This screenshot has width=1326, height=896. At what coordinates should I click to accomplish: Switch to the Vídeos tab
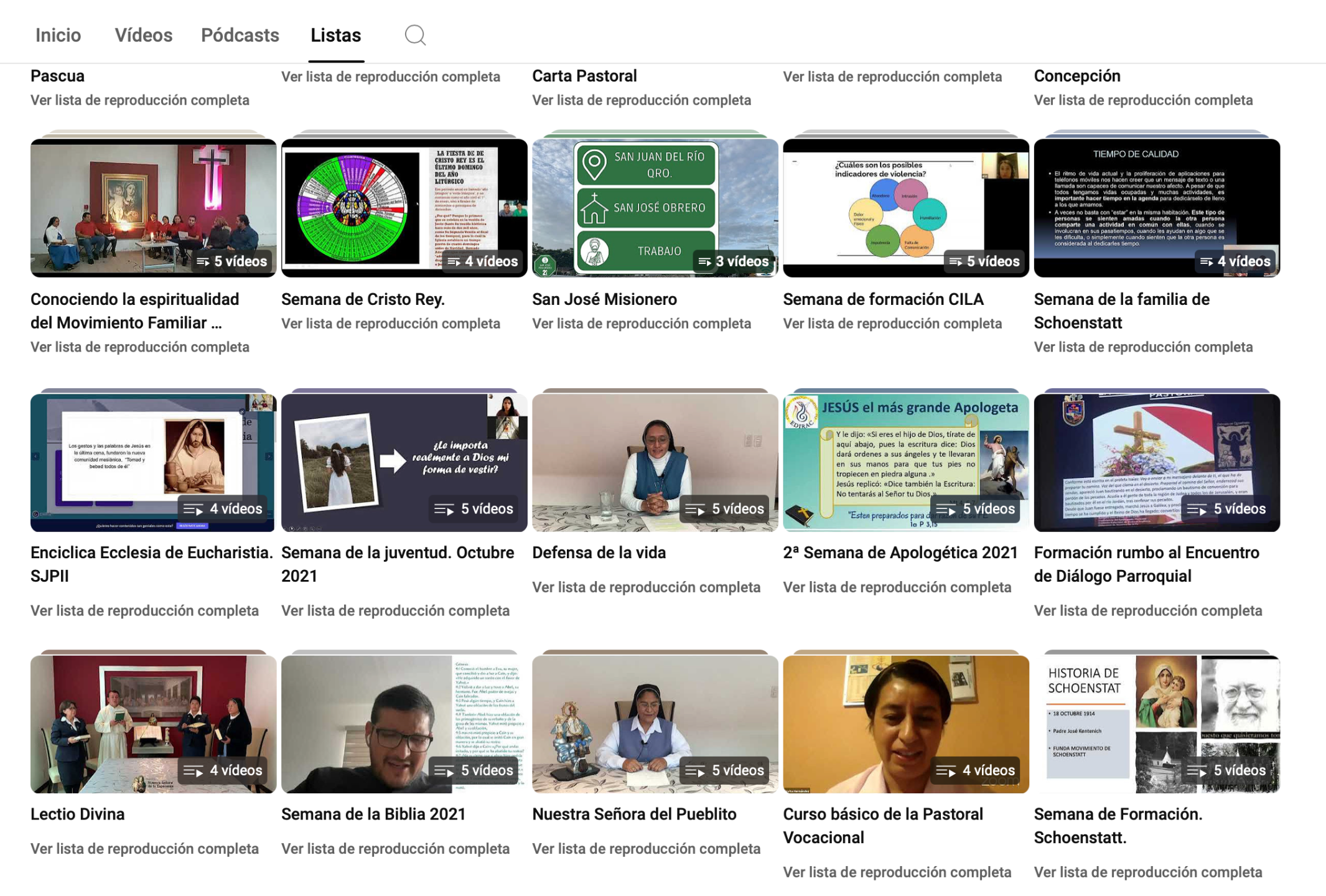[x=143, y=35]
